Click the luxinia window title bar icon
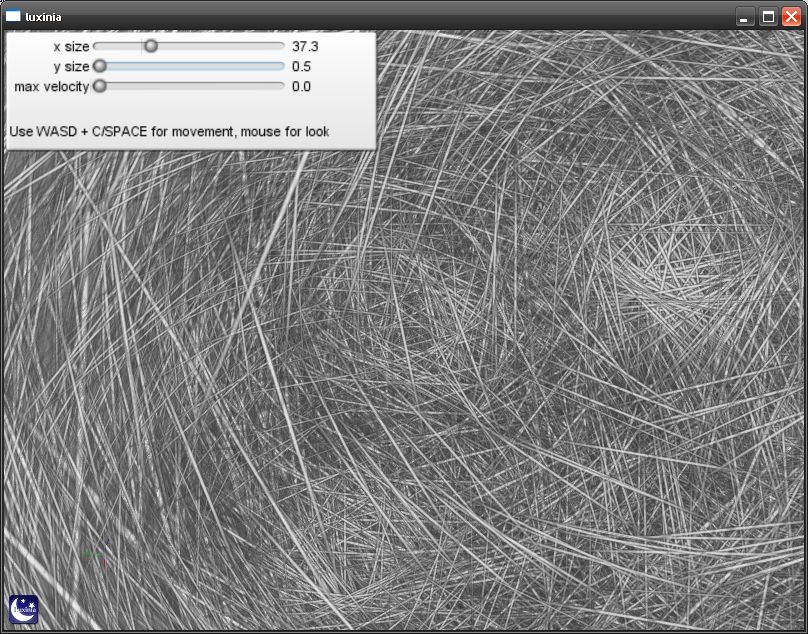The height and width of the screenshot is (634, 808). pos(13,16)
